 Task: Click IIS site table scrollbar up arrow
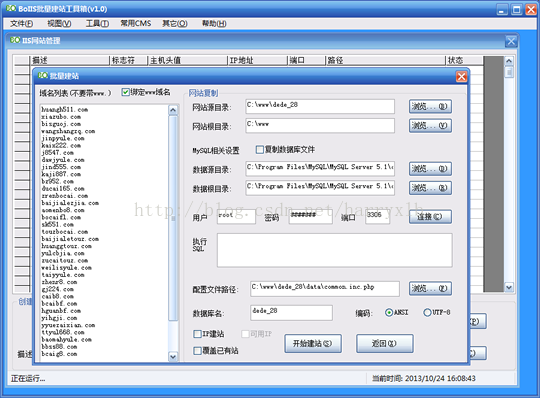point(509,61)
